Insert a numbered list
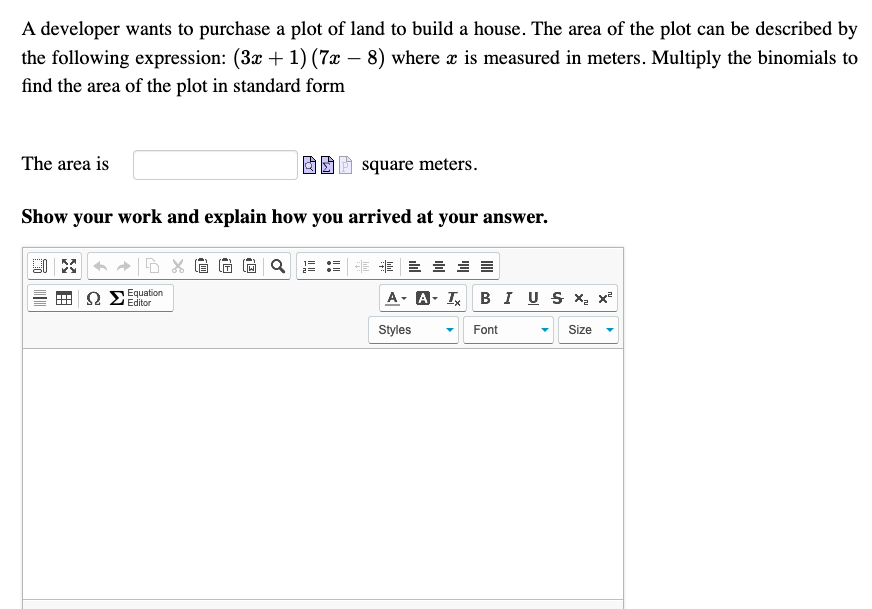Image resolution: width=872 pixels, height=609 pixels. [x=309, y=266]
